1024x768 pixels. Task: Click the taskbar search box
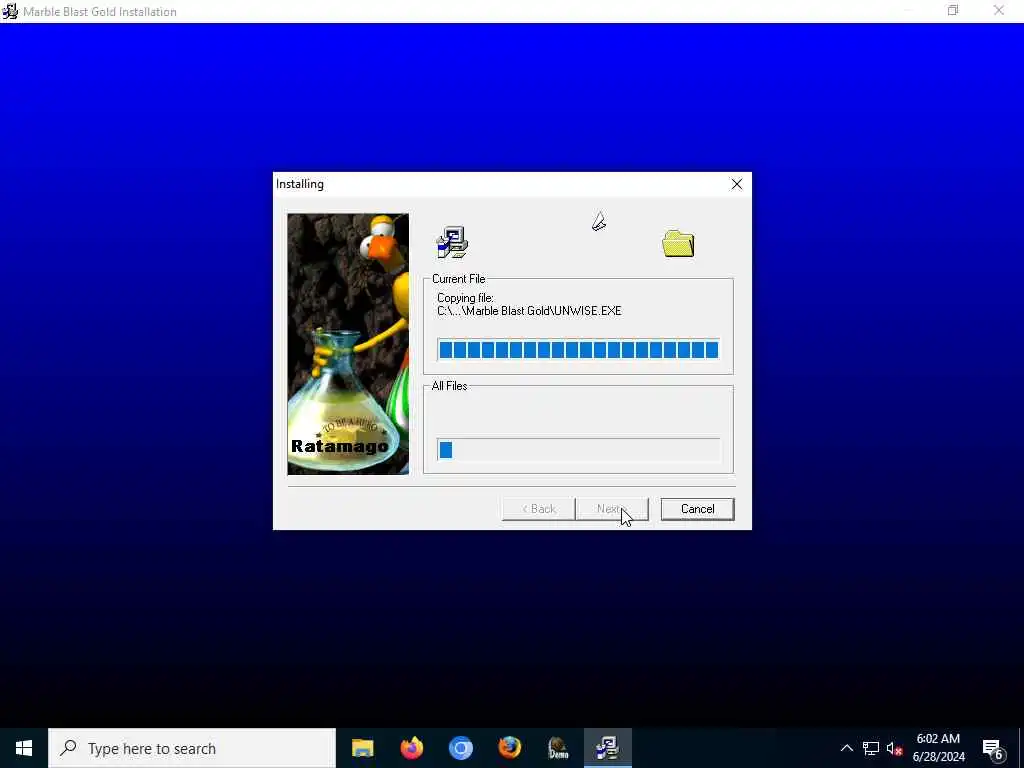tap(192, 748)
